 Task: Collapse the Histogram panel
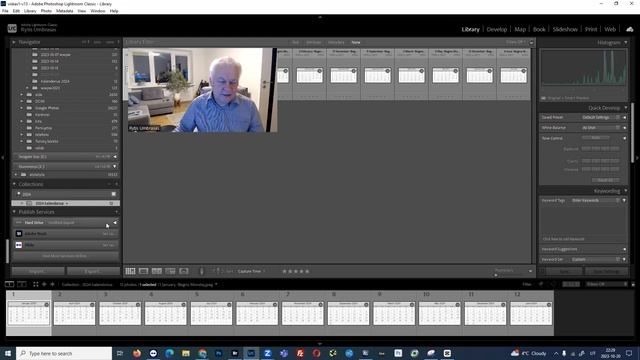point(625,42)
